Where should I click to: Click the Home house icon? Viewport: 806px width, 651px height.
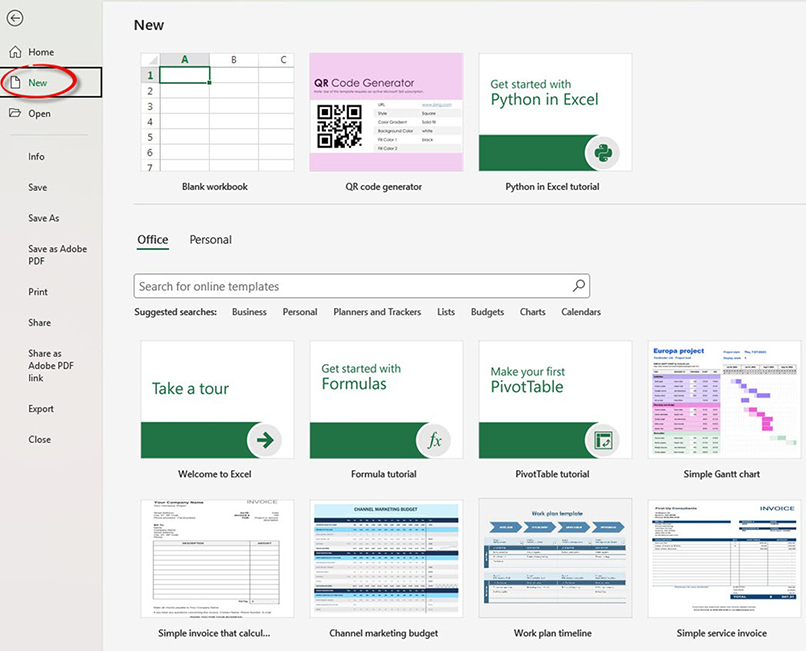tap(15, 52)
